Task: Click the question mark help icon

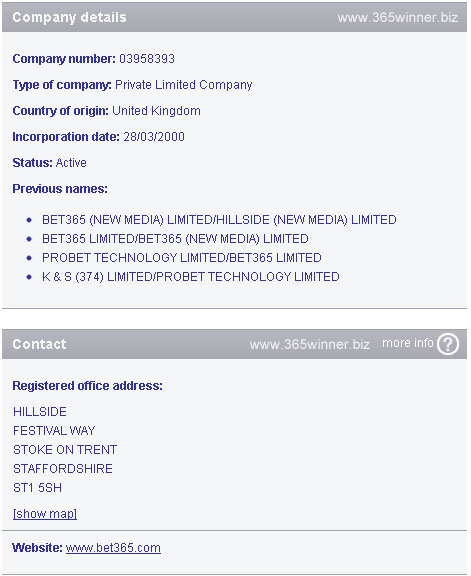Action: click(447, 344)
